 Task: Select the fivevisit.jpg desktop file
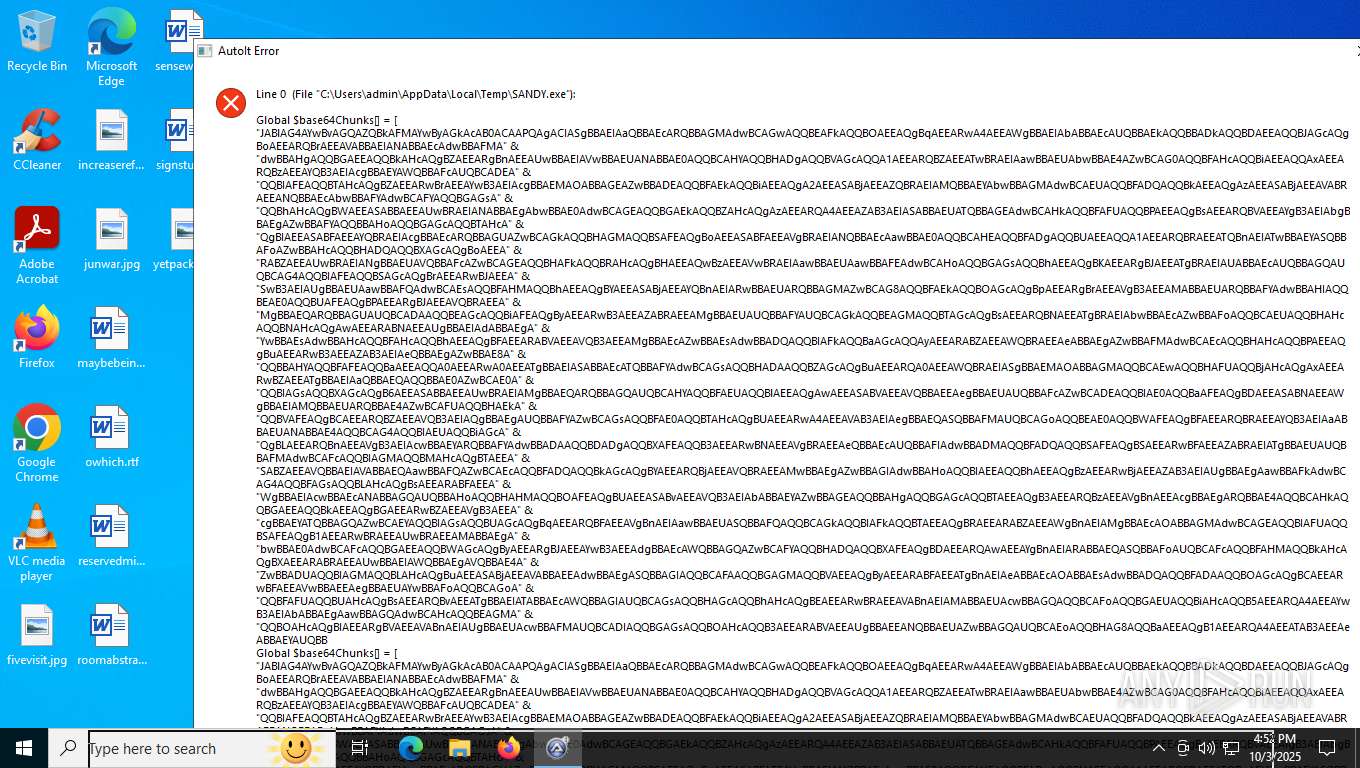[37, 635]
